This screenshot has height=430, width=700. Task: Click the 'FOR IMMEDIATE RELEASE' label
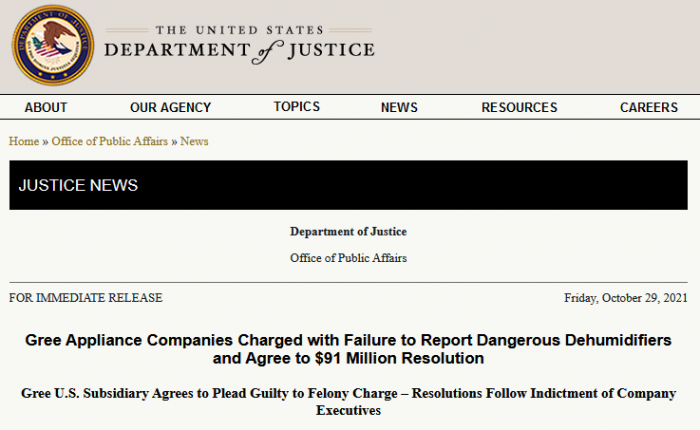tap(86, 298)
